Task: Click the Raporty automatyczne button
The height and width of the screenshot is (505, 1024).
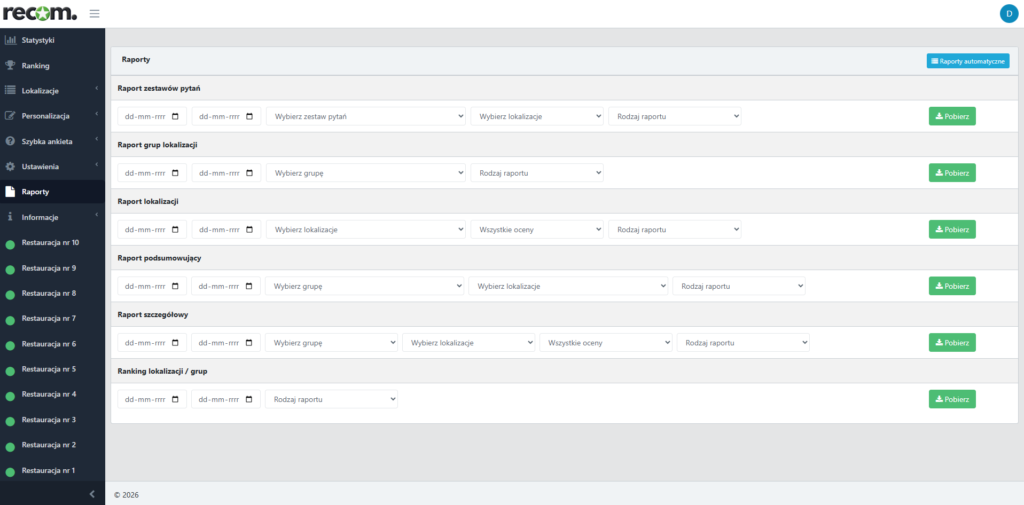Action: [x=967, y=61]
